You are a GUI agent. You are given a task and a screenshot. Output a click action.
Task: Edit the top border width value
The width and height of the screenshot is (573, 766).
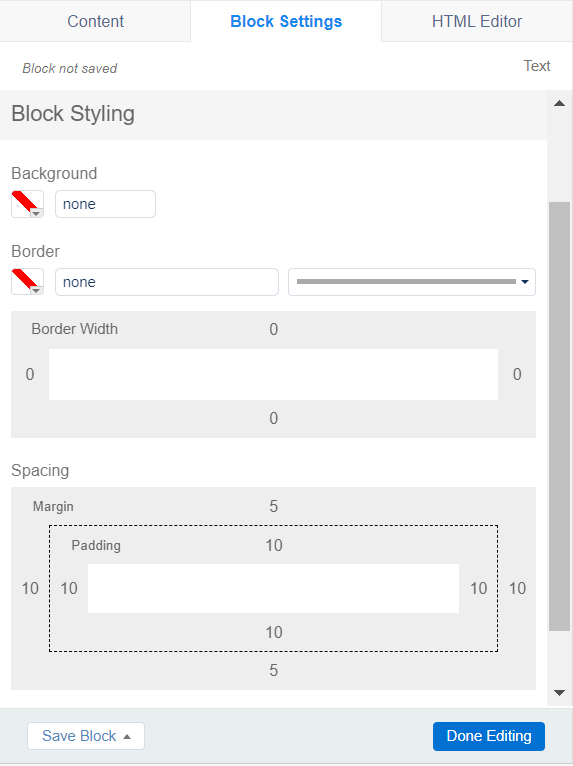point(274,329)
